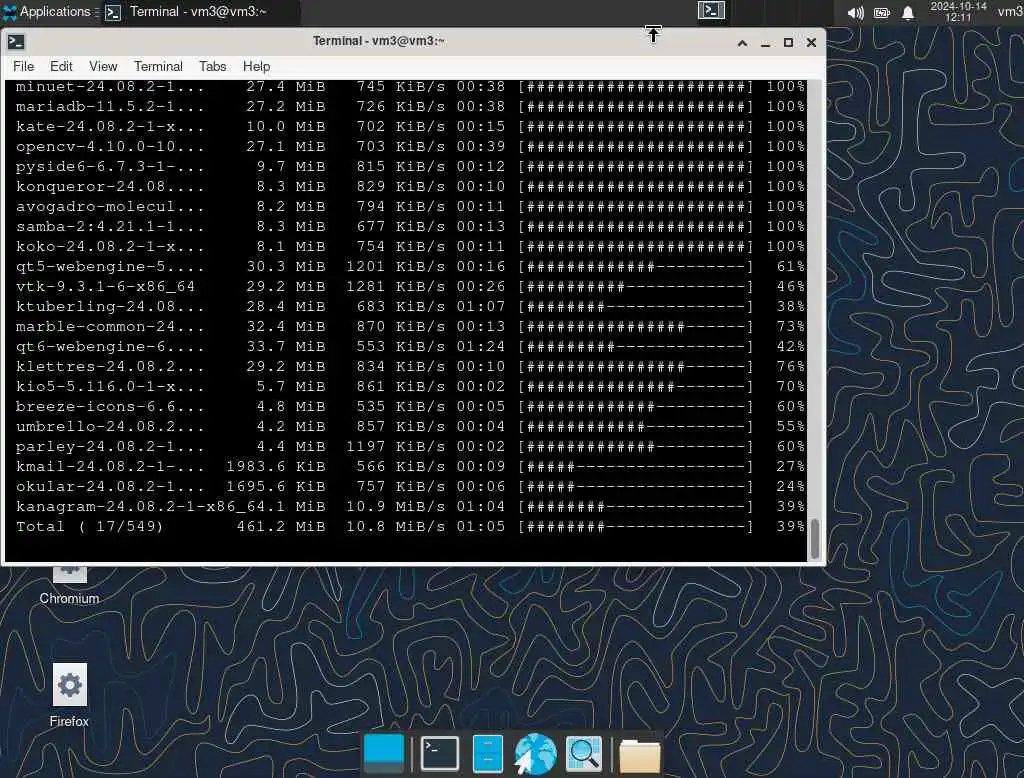Click the '61%' qt5-webengine percentage
Image resolution: width=1024 pixels, height=778 pixels.
tap(790, 267)
